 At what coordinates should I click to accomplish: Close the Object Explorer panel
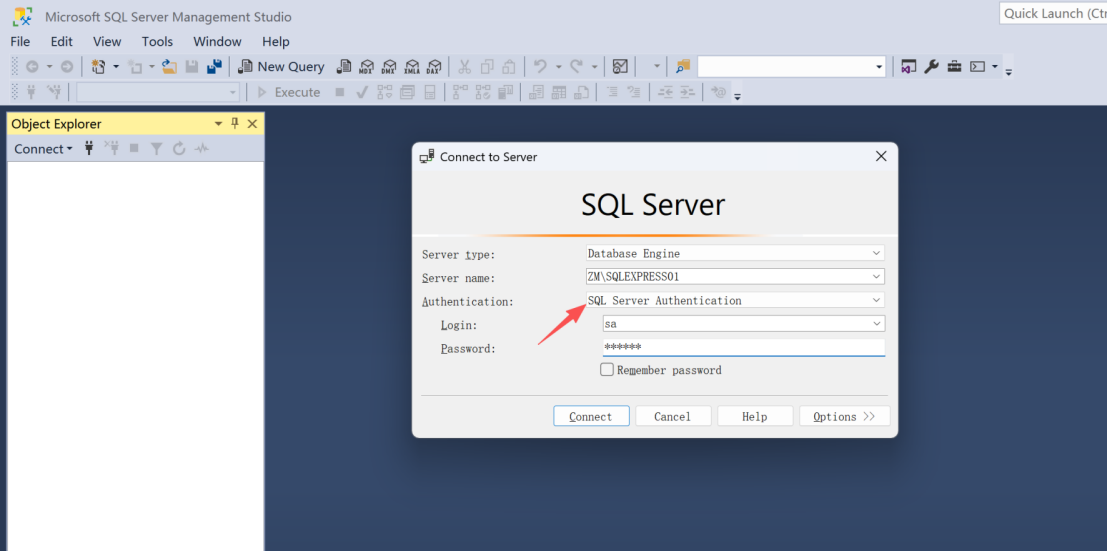[x=252, y=124]
